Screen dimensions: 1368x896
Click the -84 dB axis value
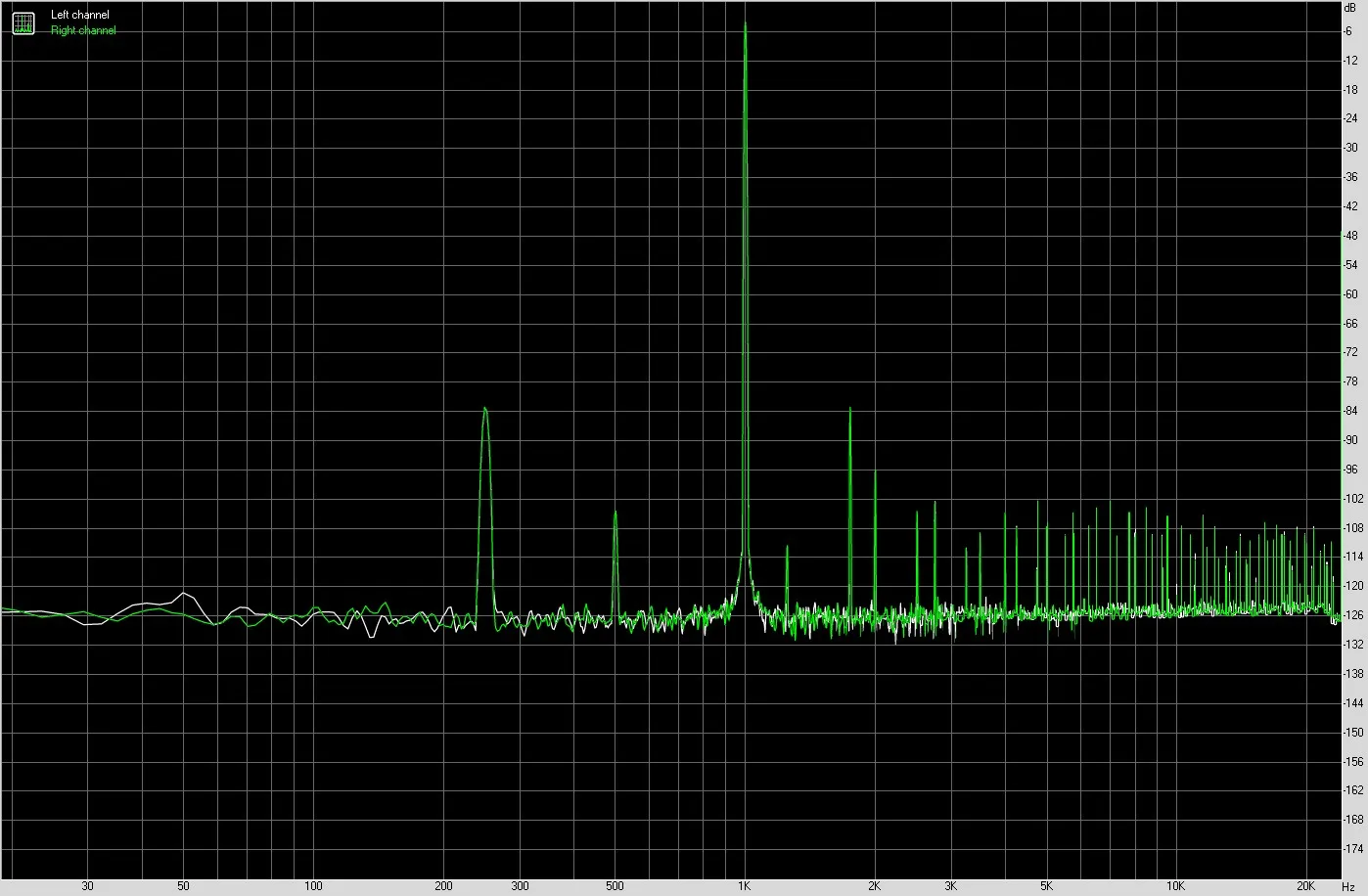click(x=1351, y=411)
